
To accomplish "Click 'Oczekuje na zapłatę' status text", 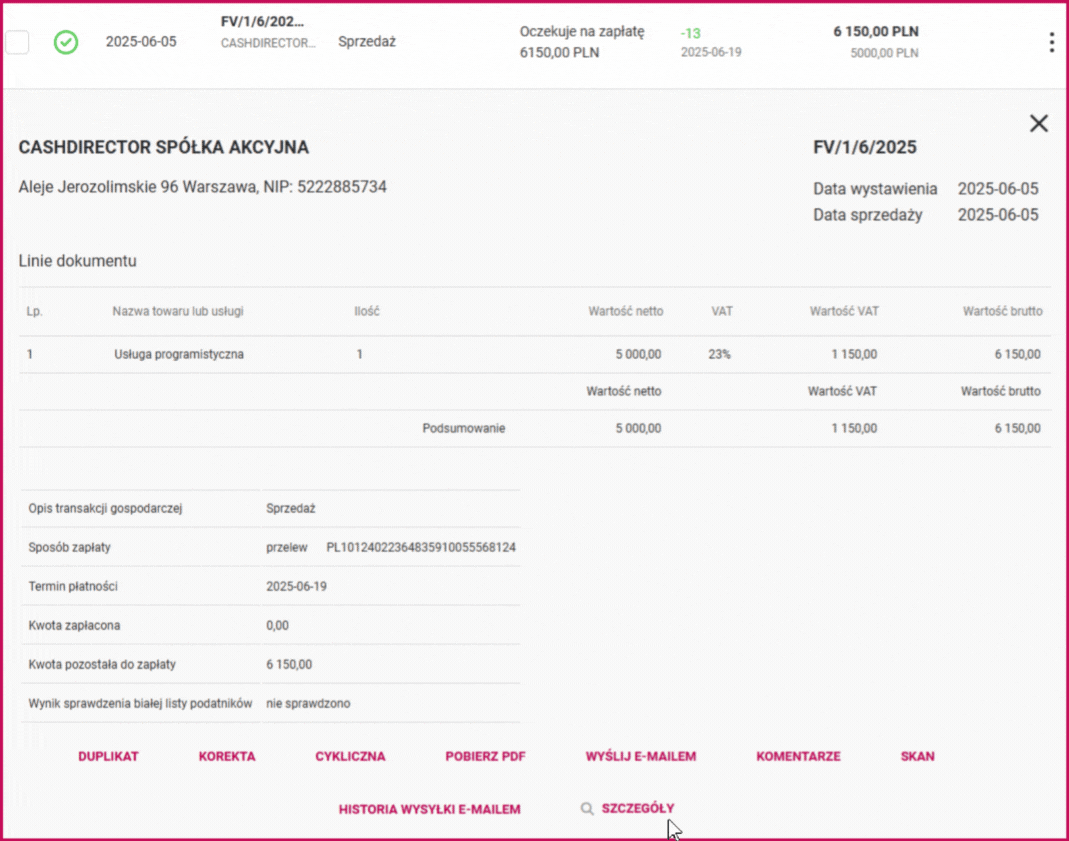I will click(x=582, y=31).
